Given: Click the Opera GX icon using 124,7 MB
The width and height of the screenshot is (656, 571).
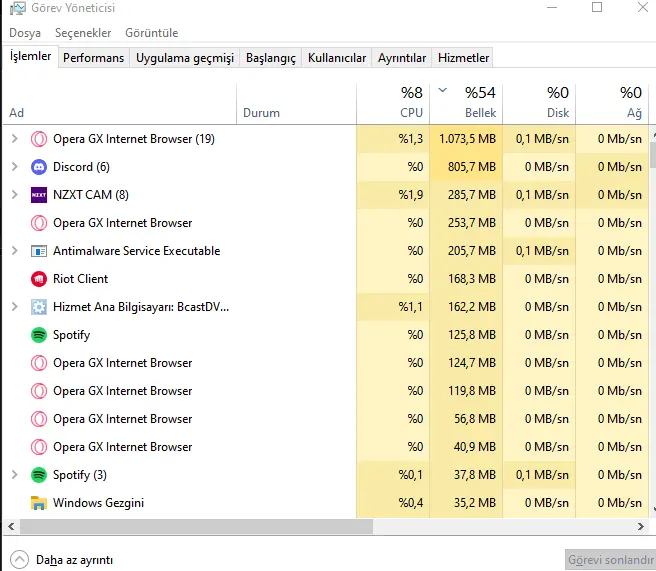Looking at the screenshot, I should pyautogui.click(x=39, y=363).
